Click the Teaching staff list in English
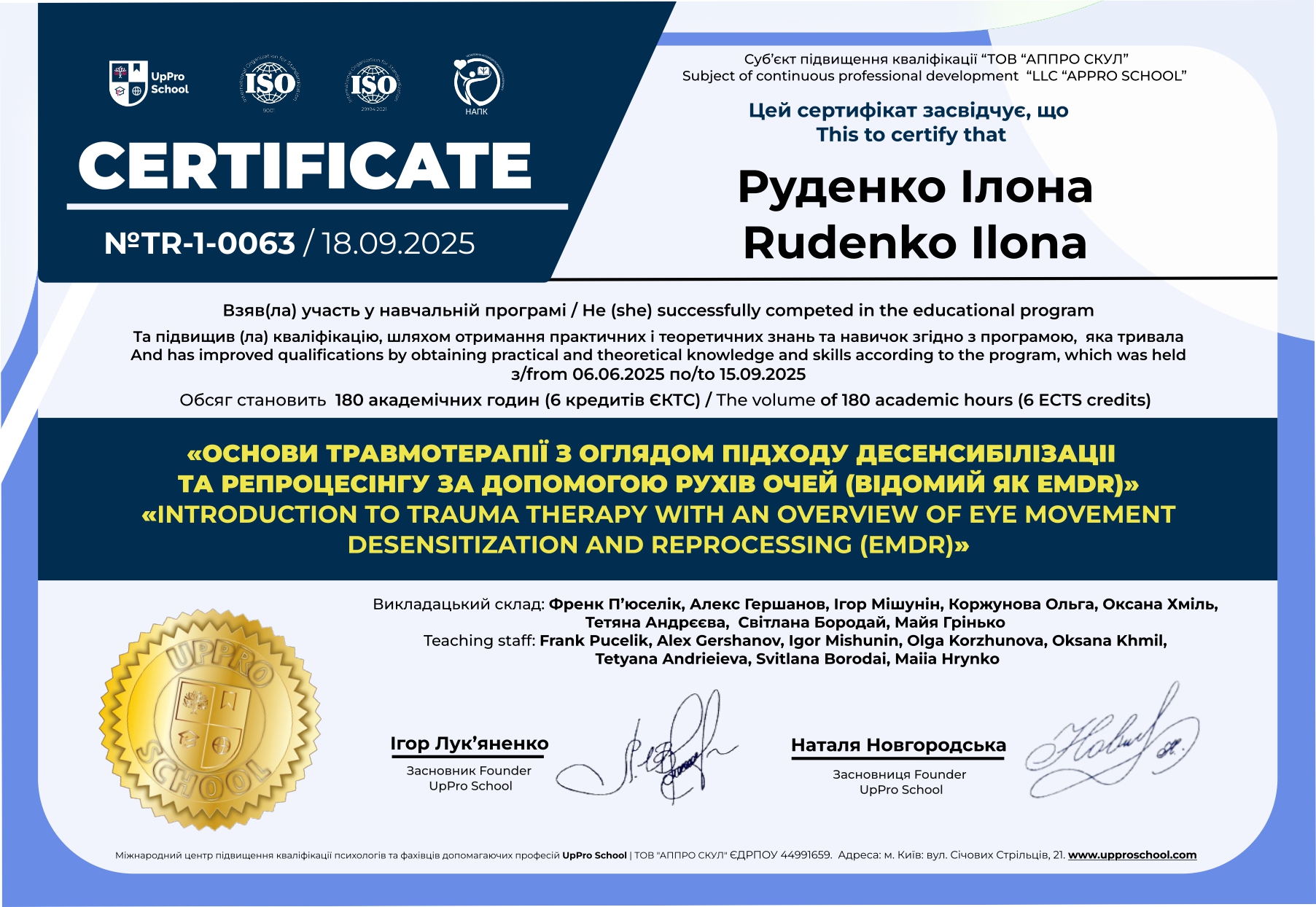The width and height of the screenshot is (1316, 907). (x=796, y=650)
